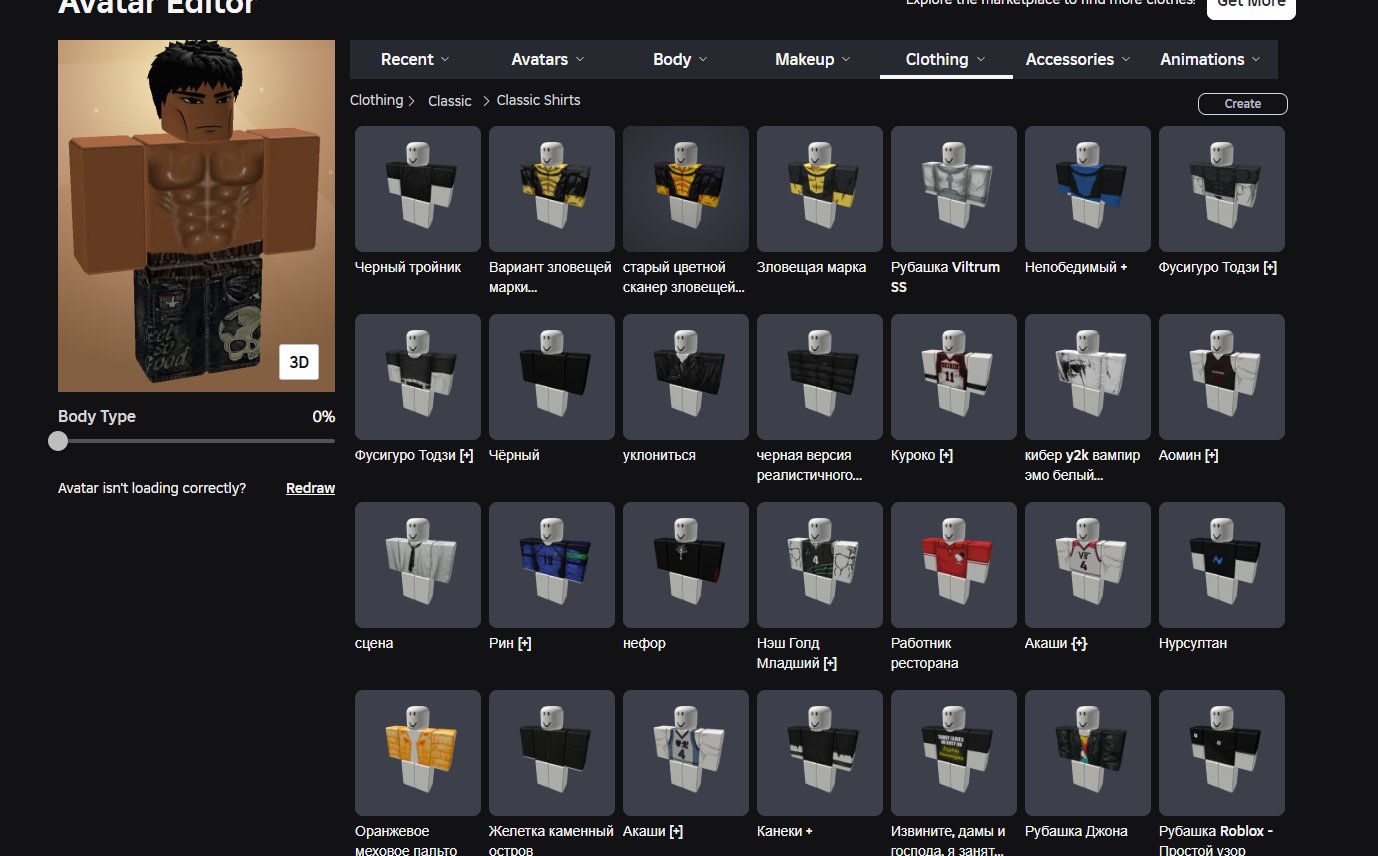Adjust the Body Type slider handle
This screenshot has width=1378, height=856.
point(58,441)
